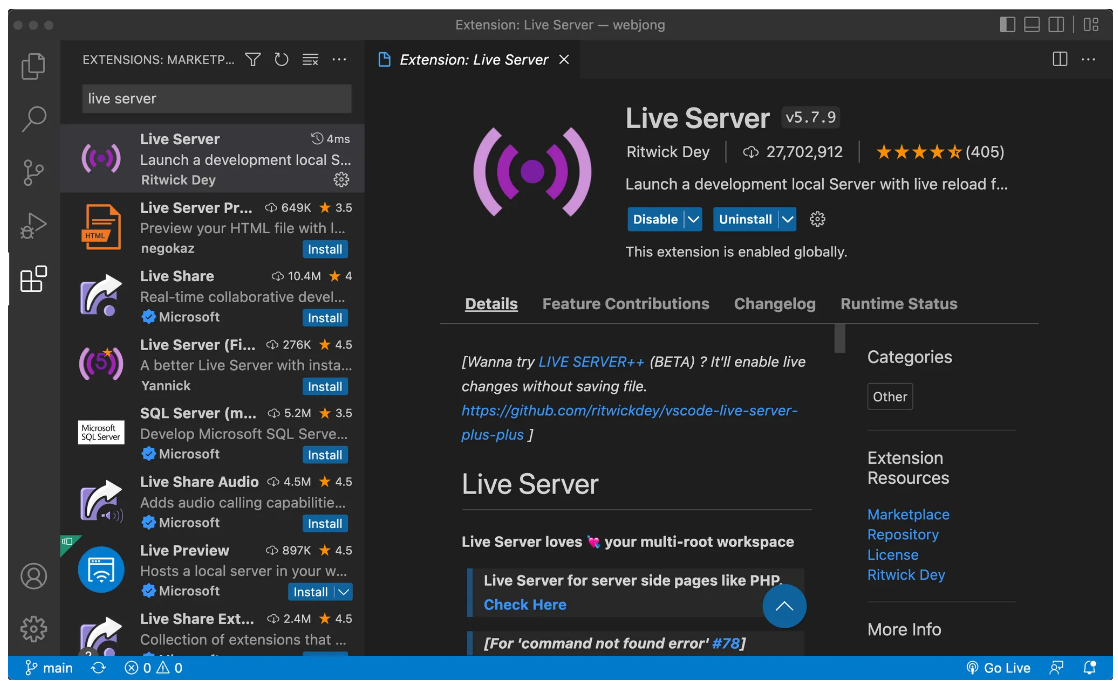This screenshot has width=1118, height=681.
Task: Open Run and Debug view
Action: [34, 226]
